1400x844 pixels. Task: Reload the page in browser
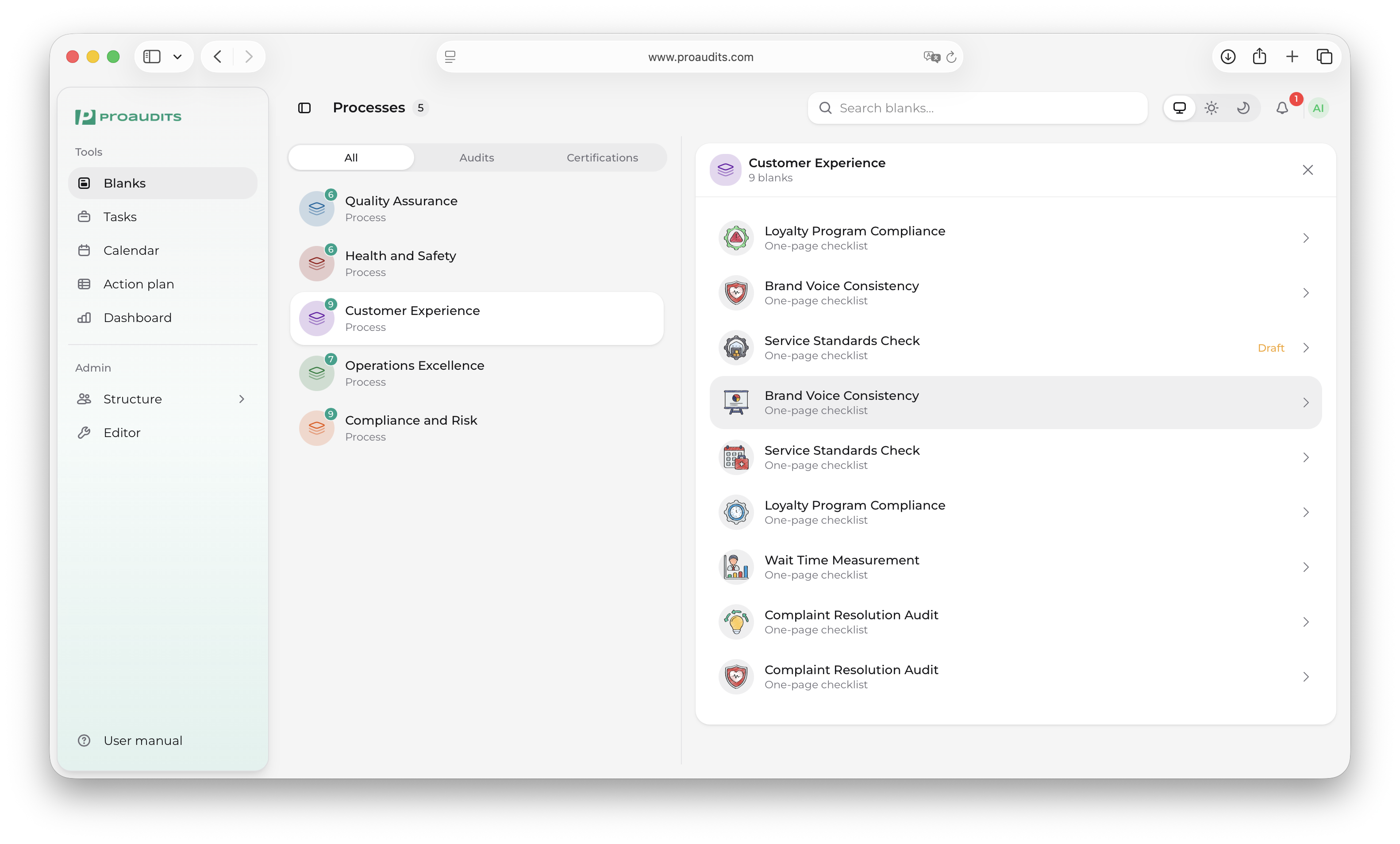951,57
